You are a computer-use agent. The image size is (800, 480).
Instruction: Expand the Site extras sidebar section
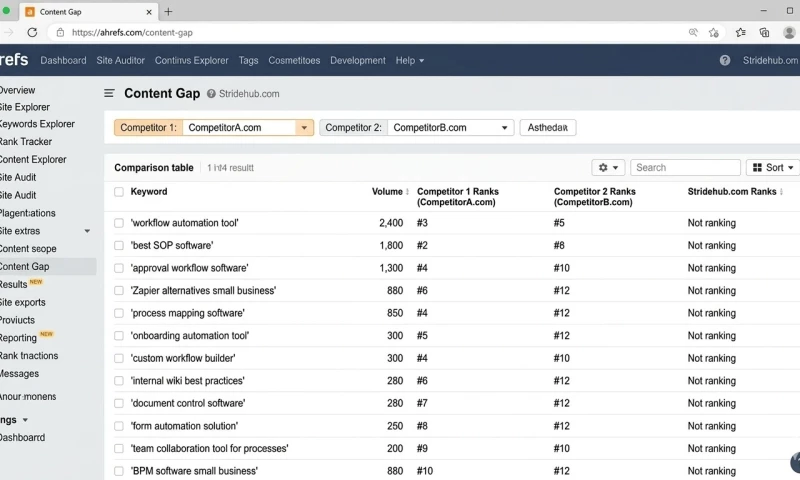(87, 231)
